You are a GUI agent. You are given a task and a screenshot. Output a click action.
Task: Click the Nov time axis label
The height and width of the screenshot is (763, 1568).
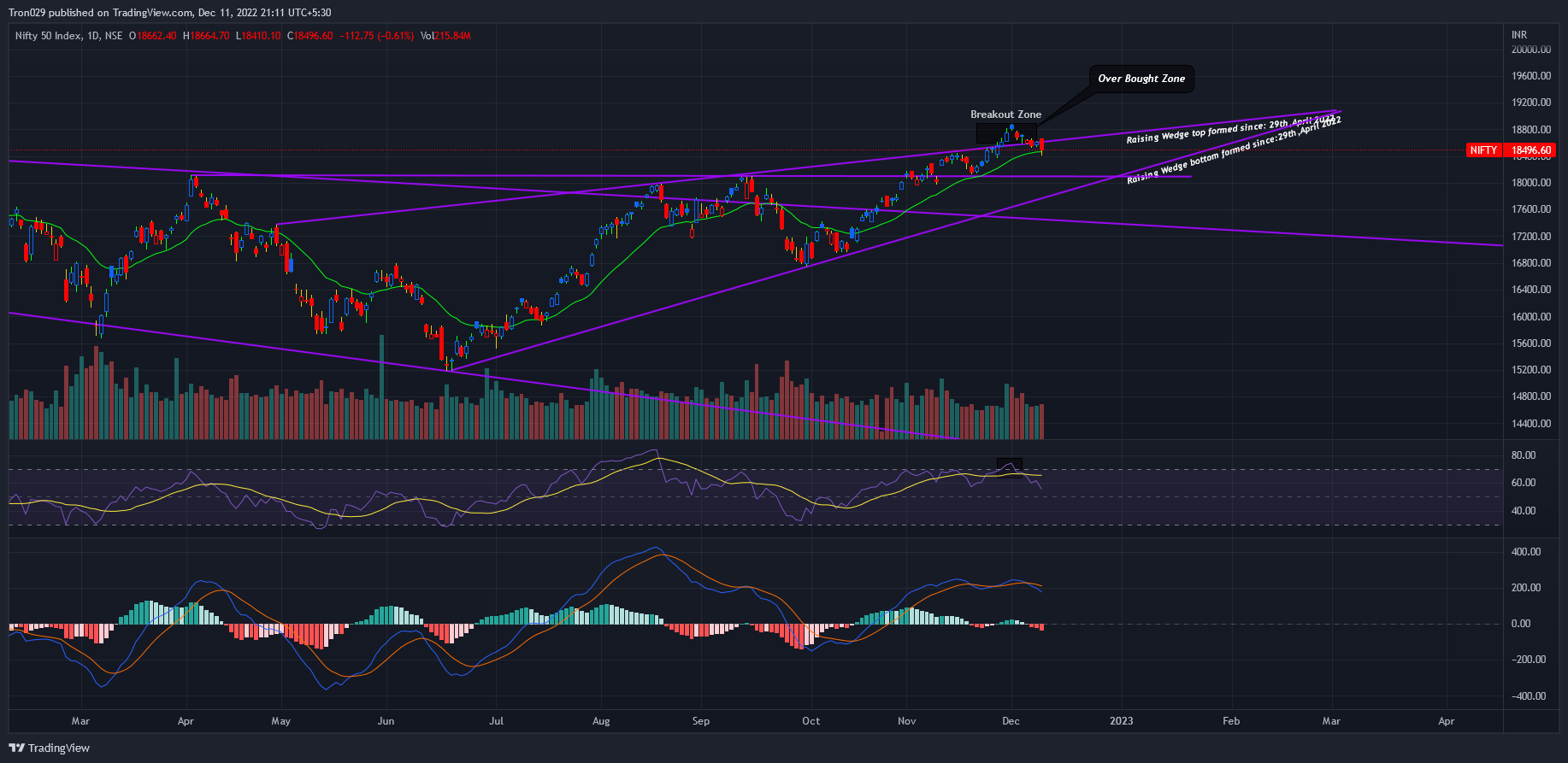907,721
